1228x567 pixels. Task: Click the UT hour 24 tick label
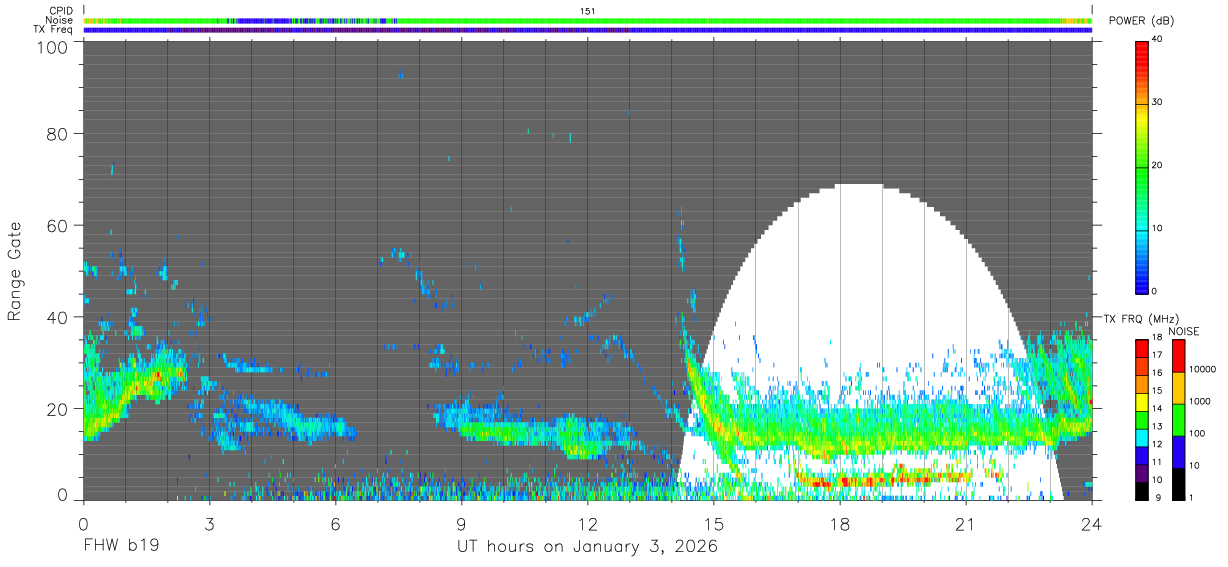tap(1092, 524)
